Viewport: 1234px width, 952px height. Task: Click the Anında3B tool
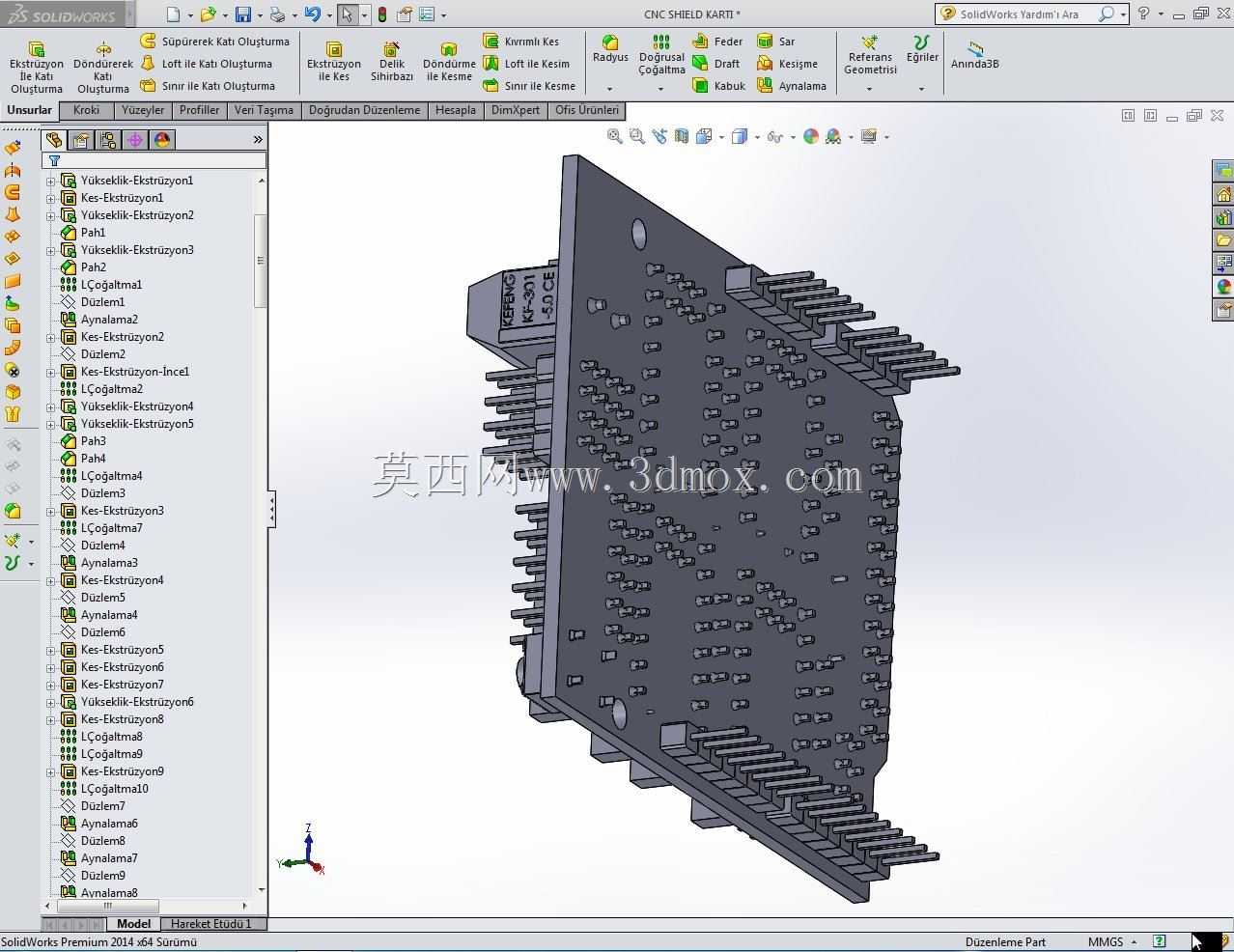(975, 54)
